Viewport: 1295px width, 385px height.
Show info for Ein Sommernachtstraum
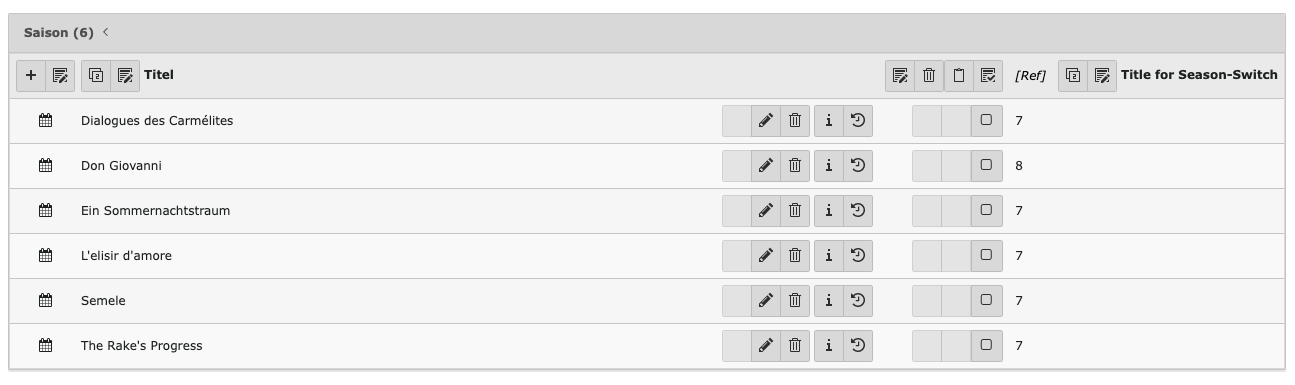pos(829,211)
